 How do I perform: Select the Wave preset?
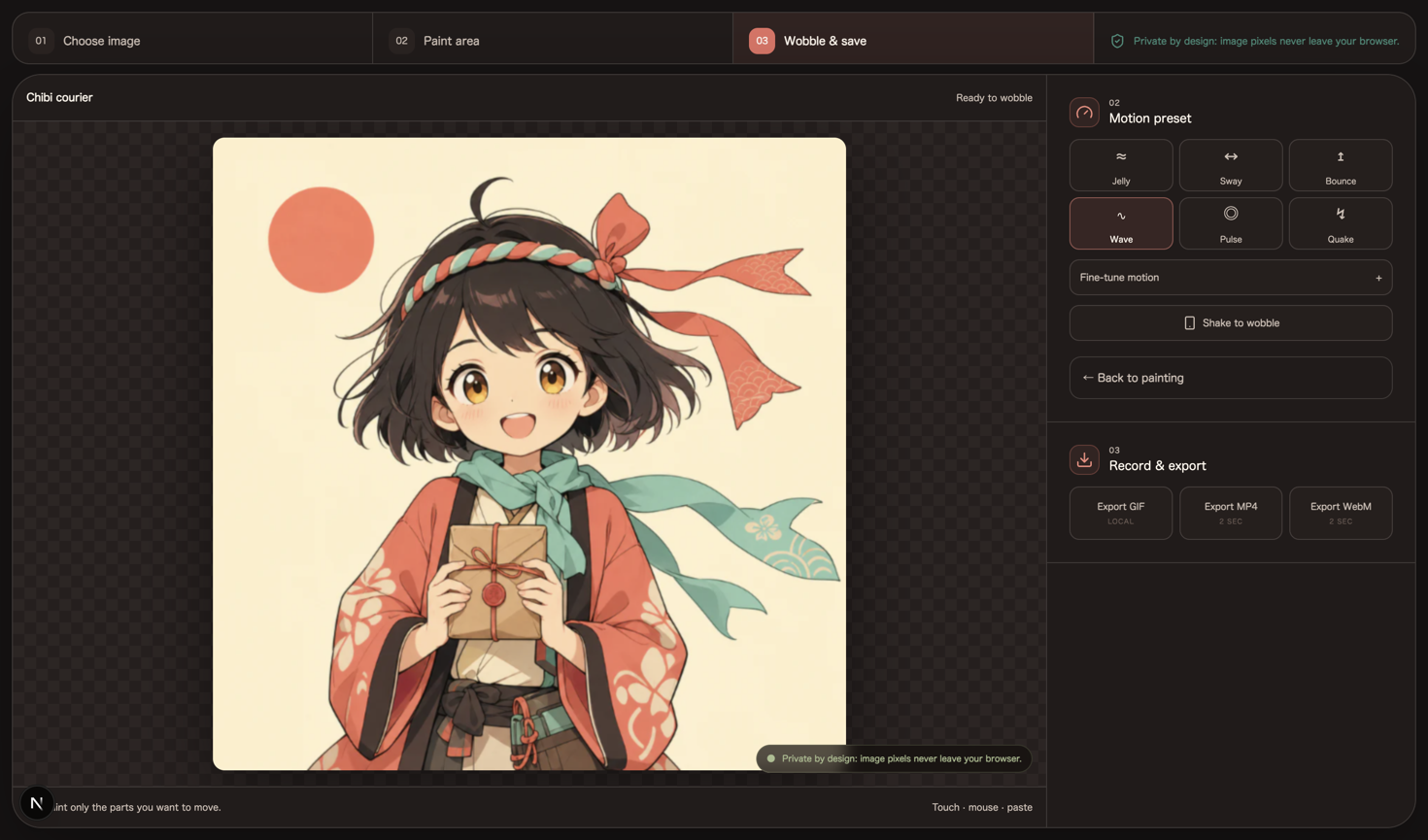click(x=1121, y=223)
